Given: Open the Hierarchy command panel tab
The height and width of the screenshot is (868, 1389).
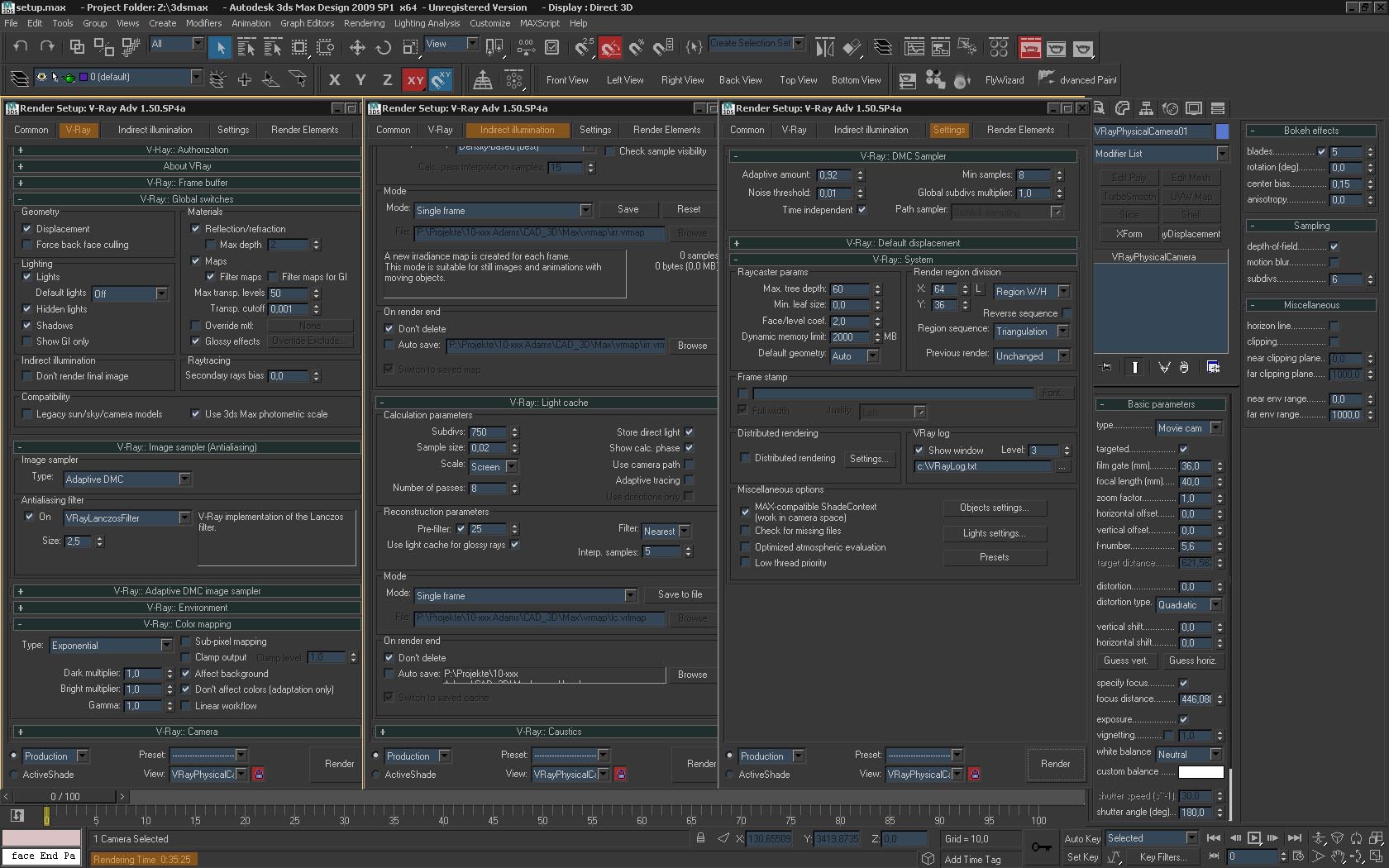Looking at the screenshot, I should click(1146, 108).
